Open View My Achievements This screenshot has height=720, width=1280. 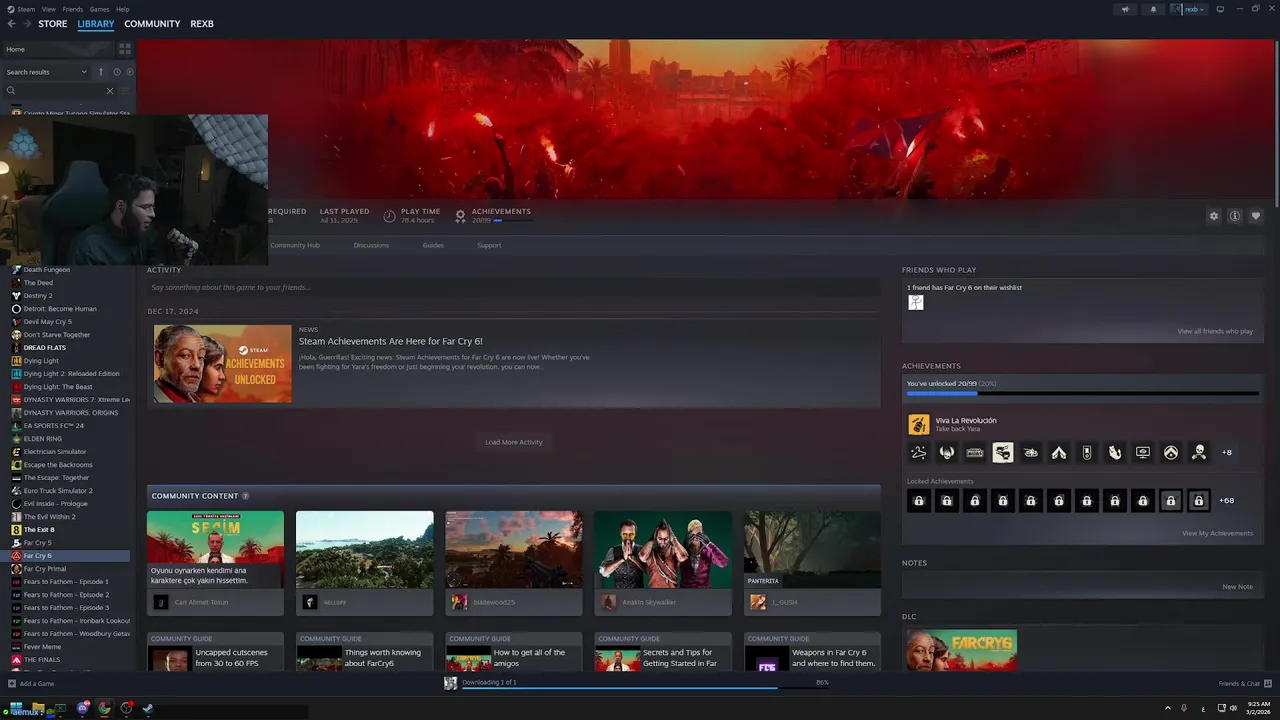[x=1217, y=533]
